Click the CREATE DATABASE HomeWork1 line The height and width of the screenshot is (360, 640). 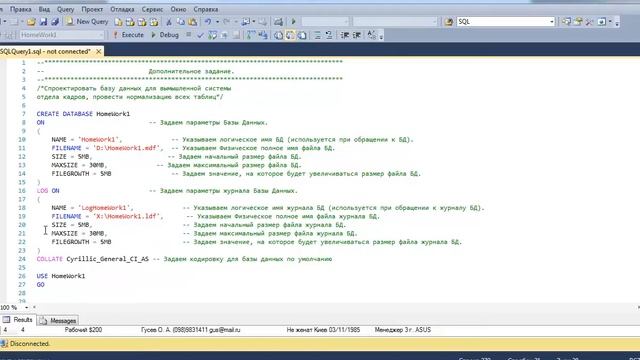click(83, 114)
